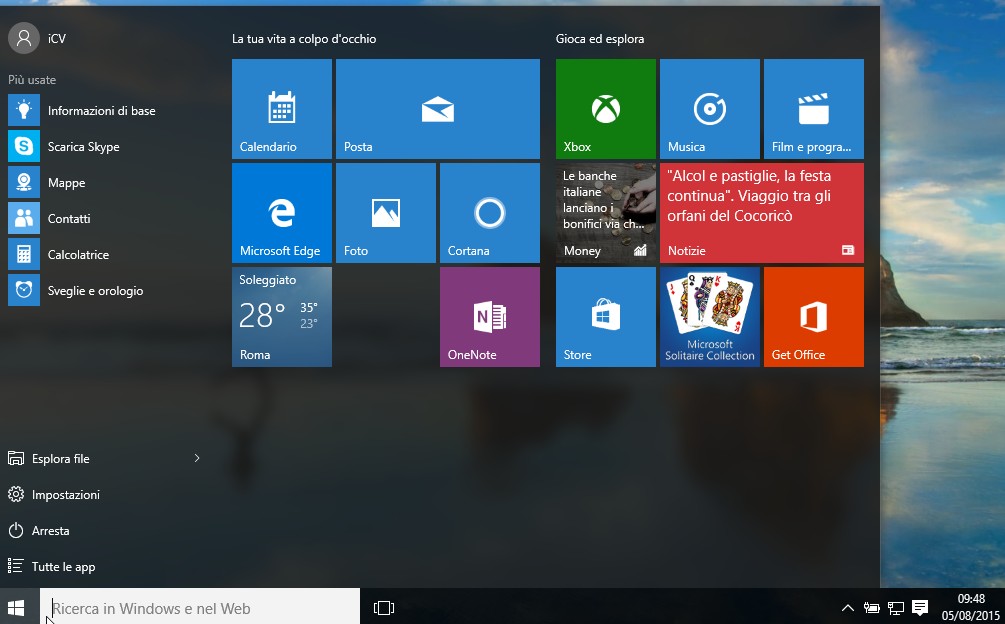Open the Mappe app

pos(109,183)
